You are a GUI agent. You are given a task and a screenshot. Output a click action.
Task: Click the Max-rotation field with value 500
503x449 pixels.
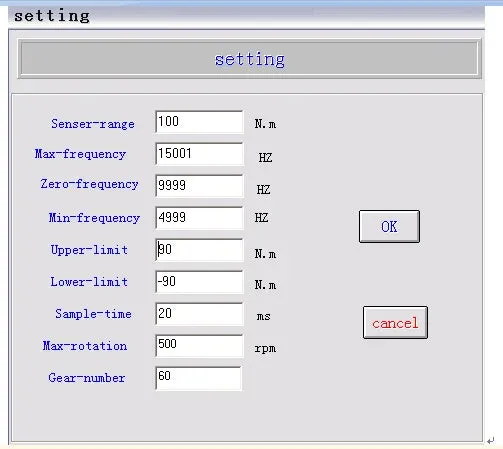[199, 346]
